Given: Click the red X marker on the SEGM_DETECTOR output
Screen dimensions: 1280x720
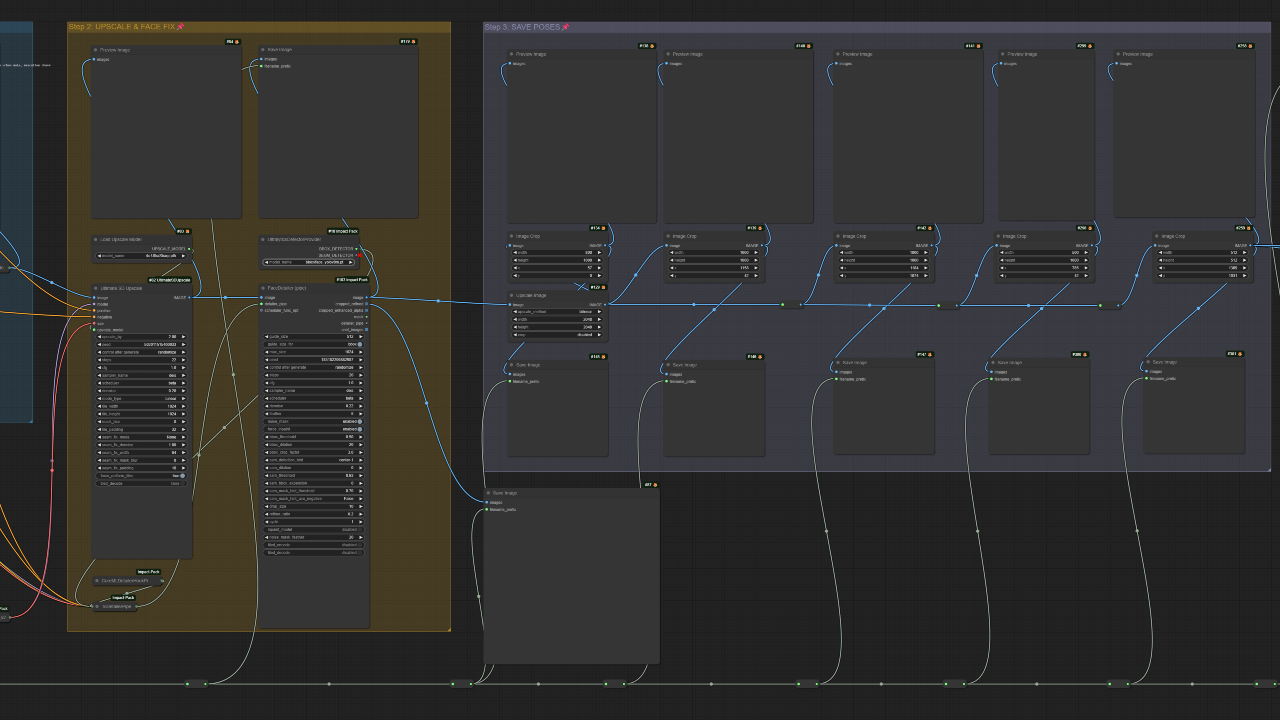Looking at the screenshot, I should click(360, 255).
